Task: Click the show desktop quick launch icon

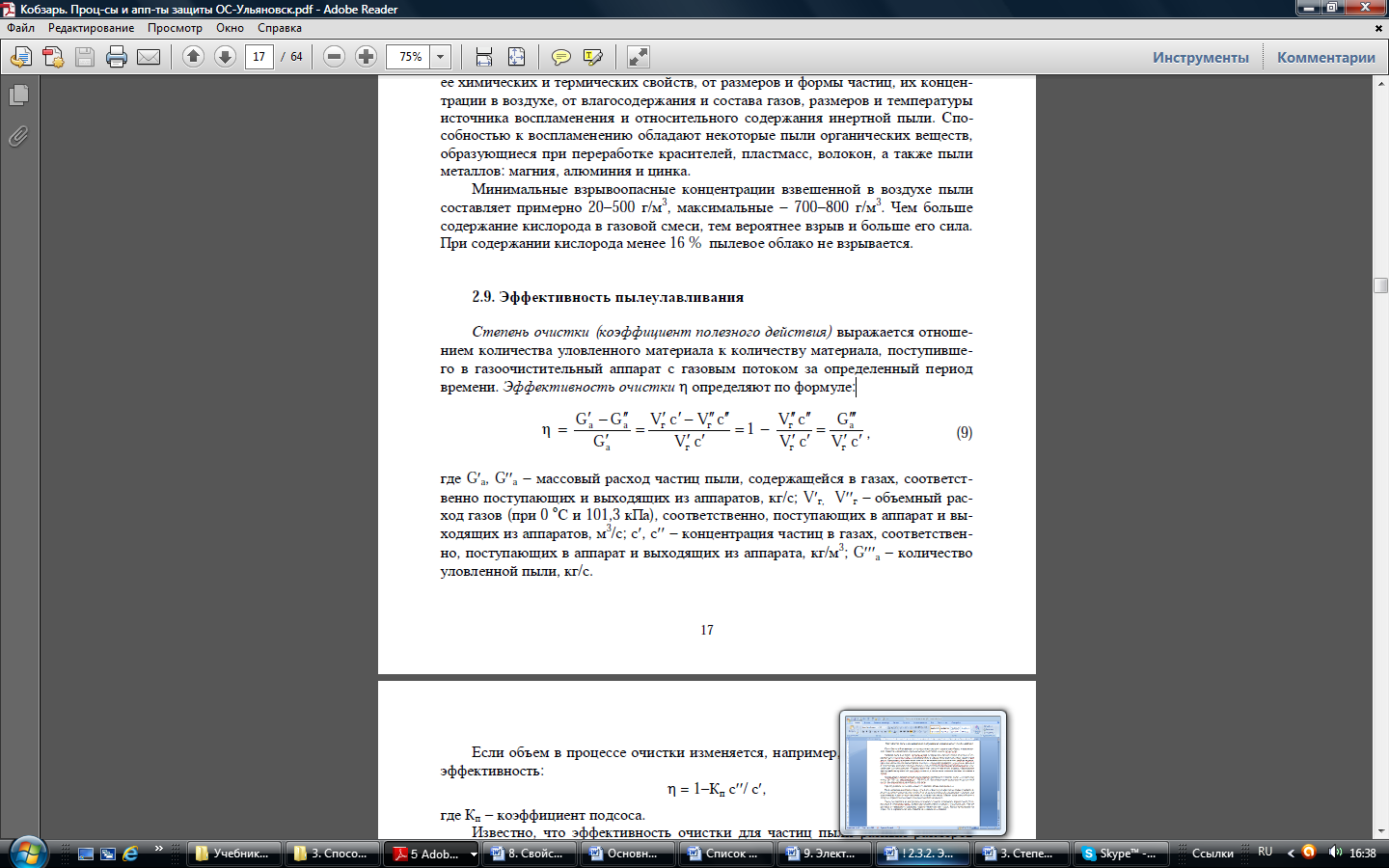Action: (86, 854)
